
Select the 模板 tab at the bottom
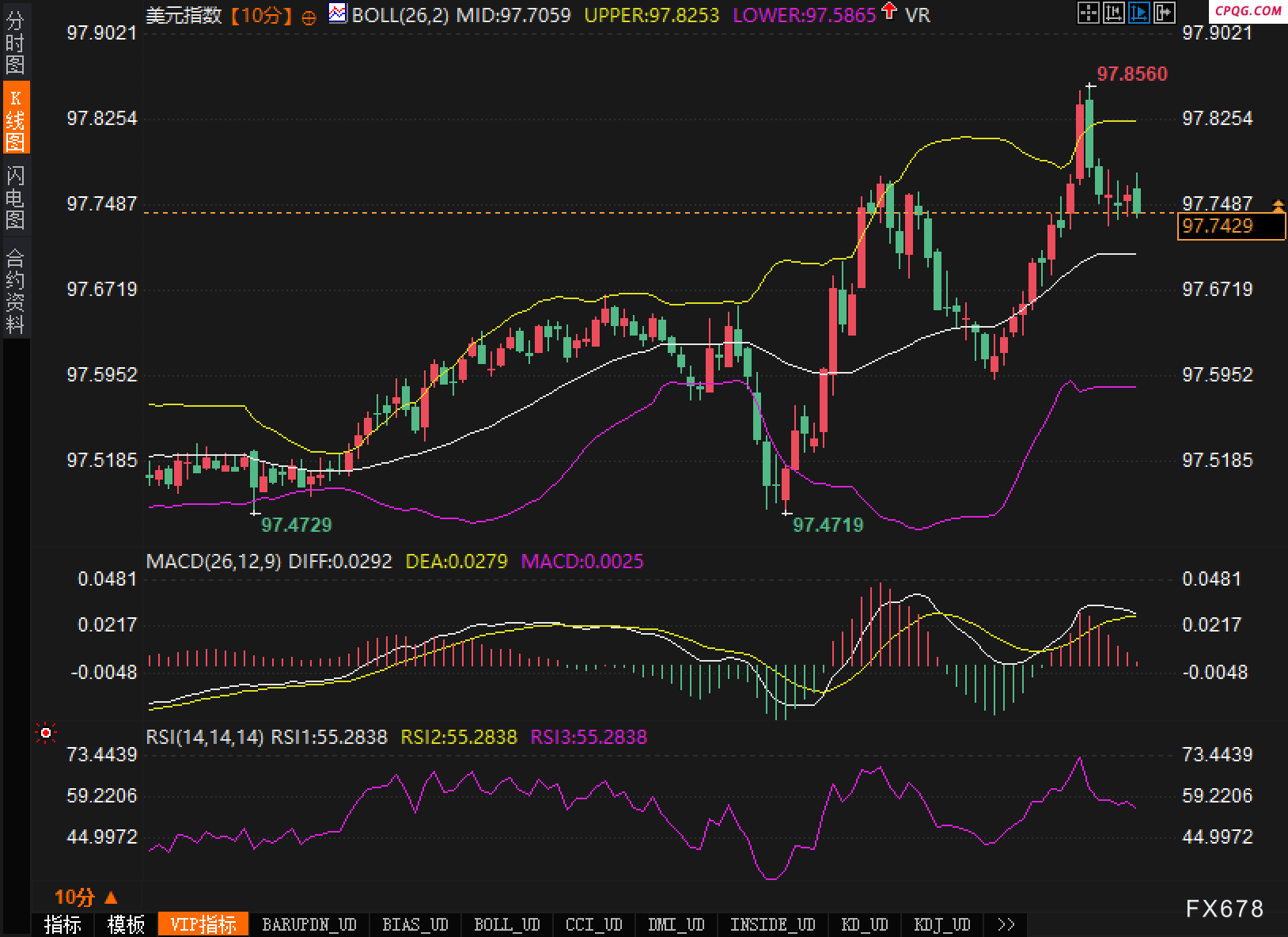126,924
